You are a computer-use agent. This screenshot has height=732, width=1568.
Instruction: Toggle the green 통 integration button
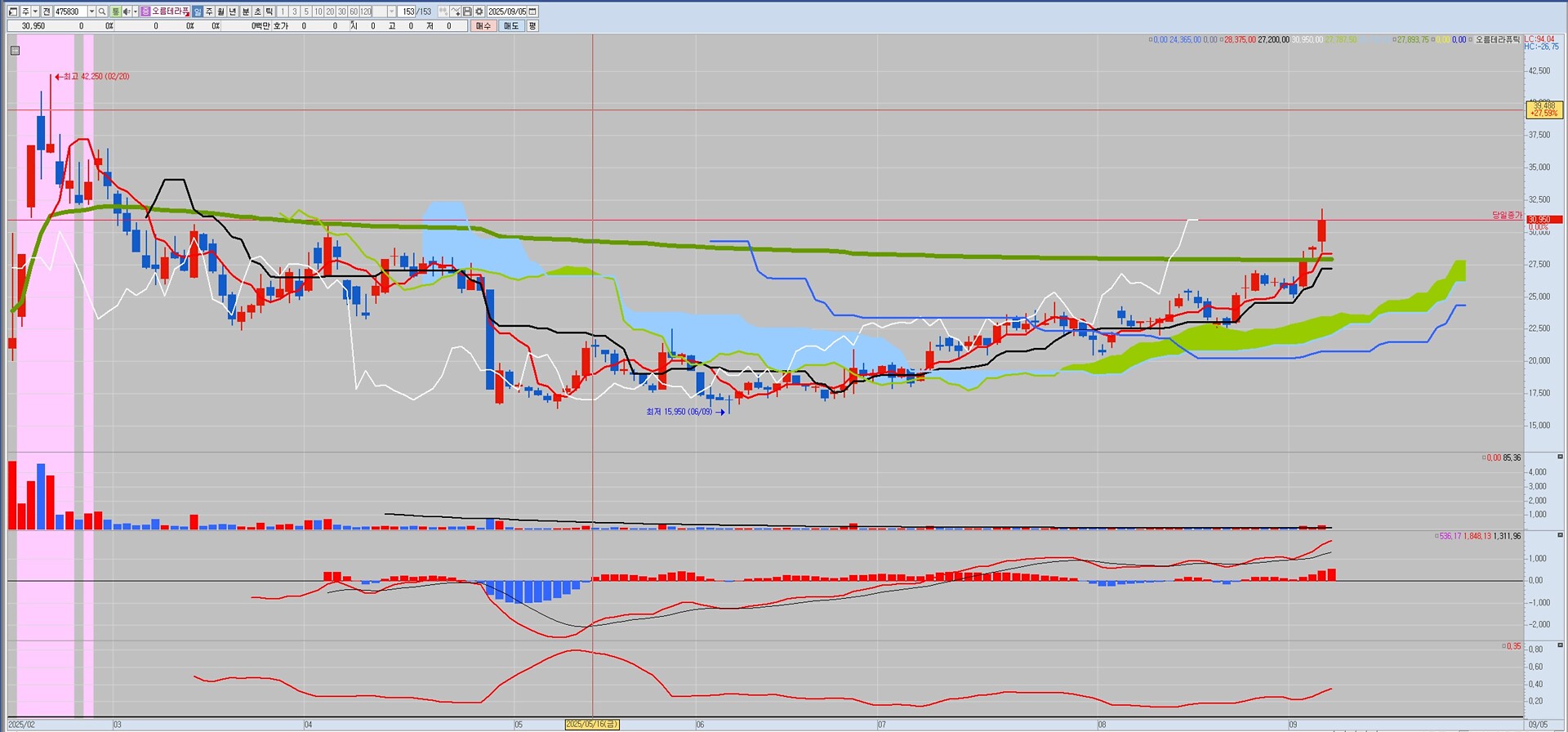[x=115, y=11]
